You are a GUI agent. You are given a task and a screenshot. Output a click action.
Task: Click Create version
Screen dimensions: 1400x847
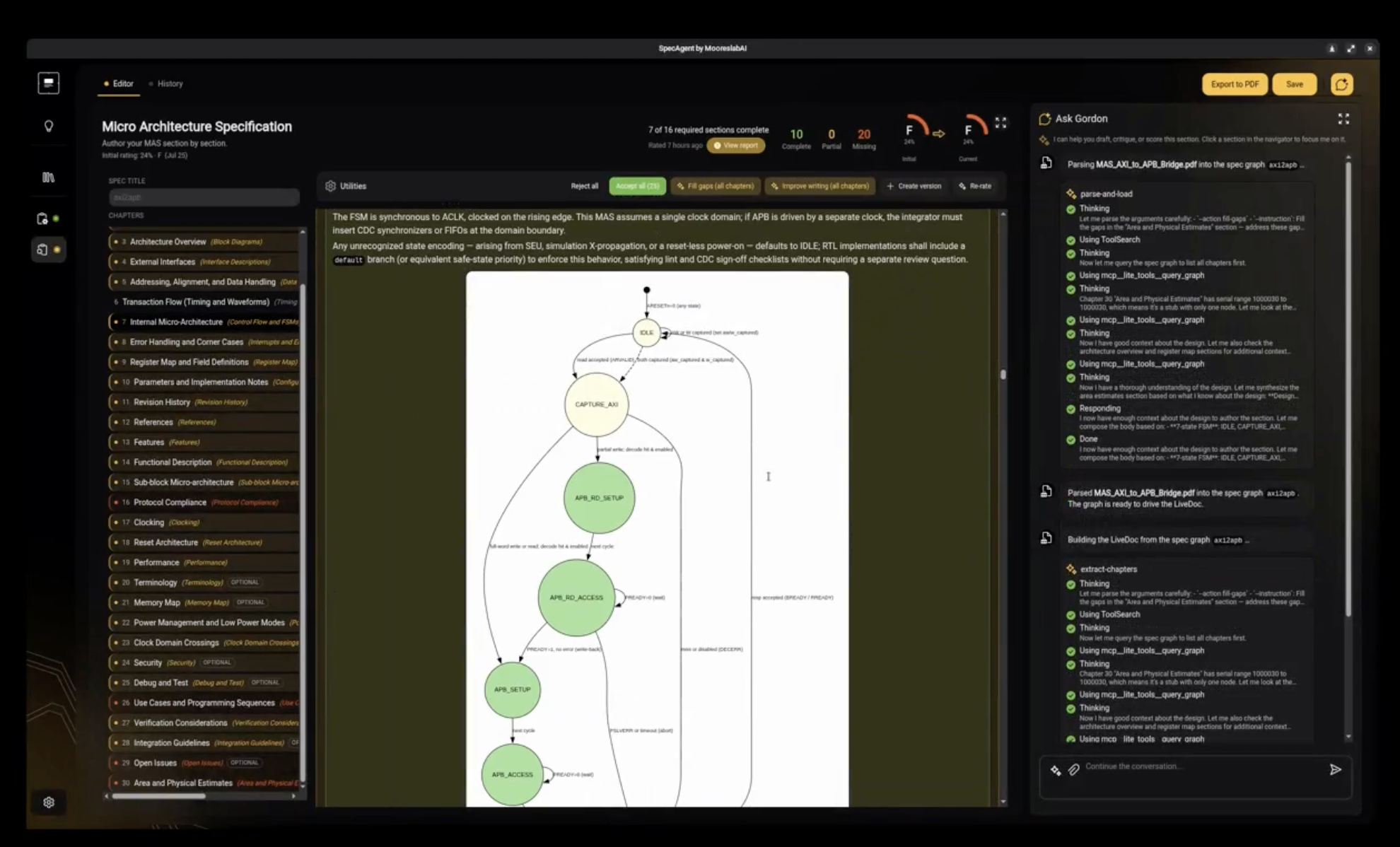(x=914, y=186)
